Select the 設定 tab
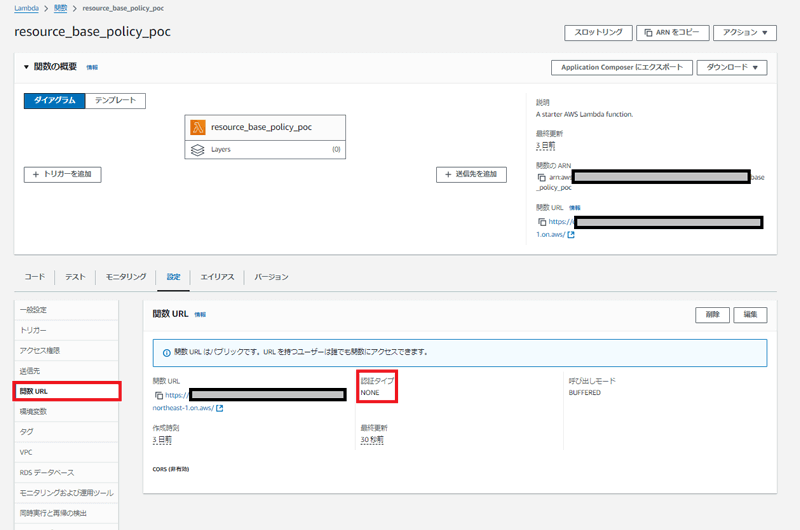The height and width of the screenshot is (530, 800). 173,277
